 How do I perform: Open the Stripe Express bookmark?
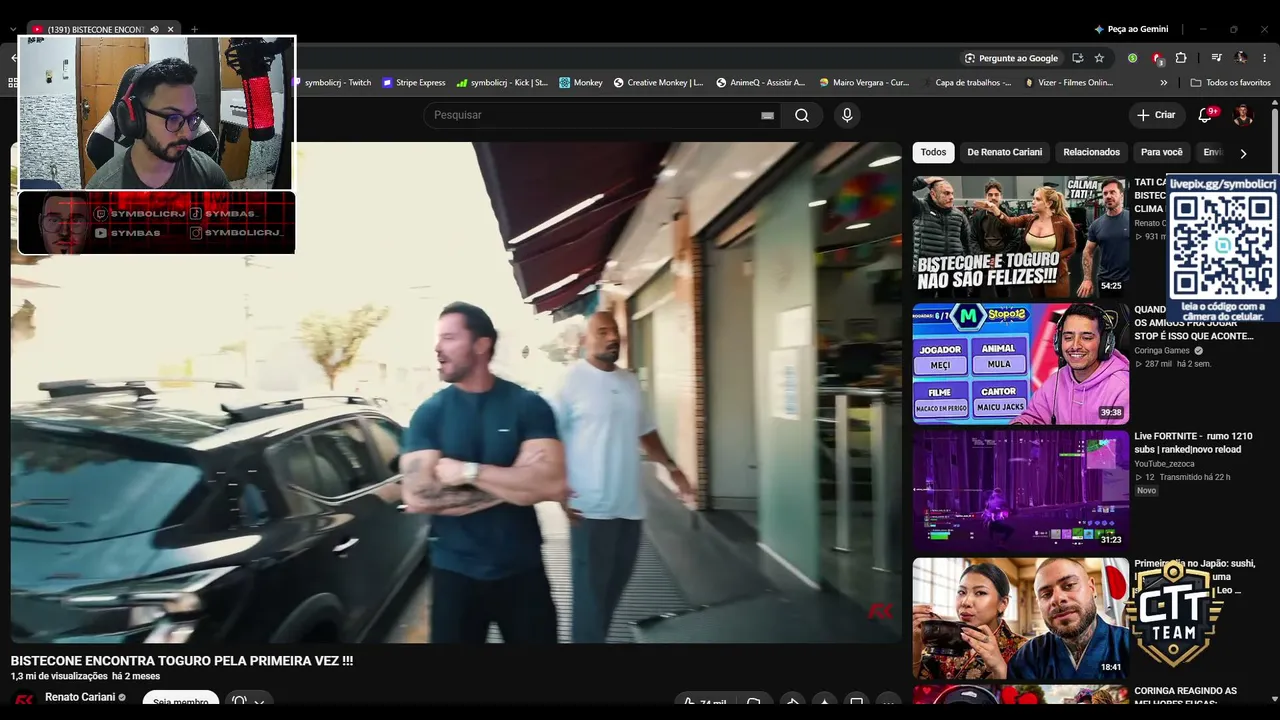(414, 83)
